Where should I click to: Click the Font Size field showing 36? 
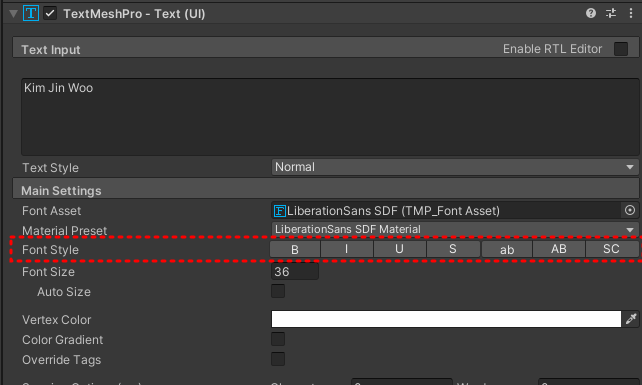click(x=295, y=272)
